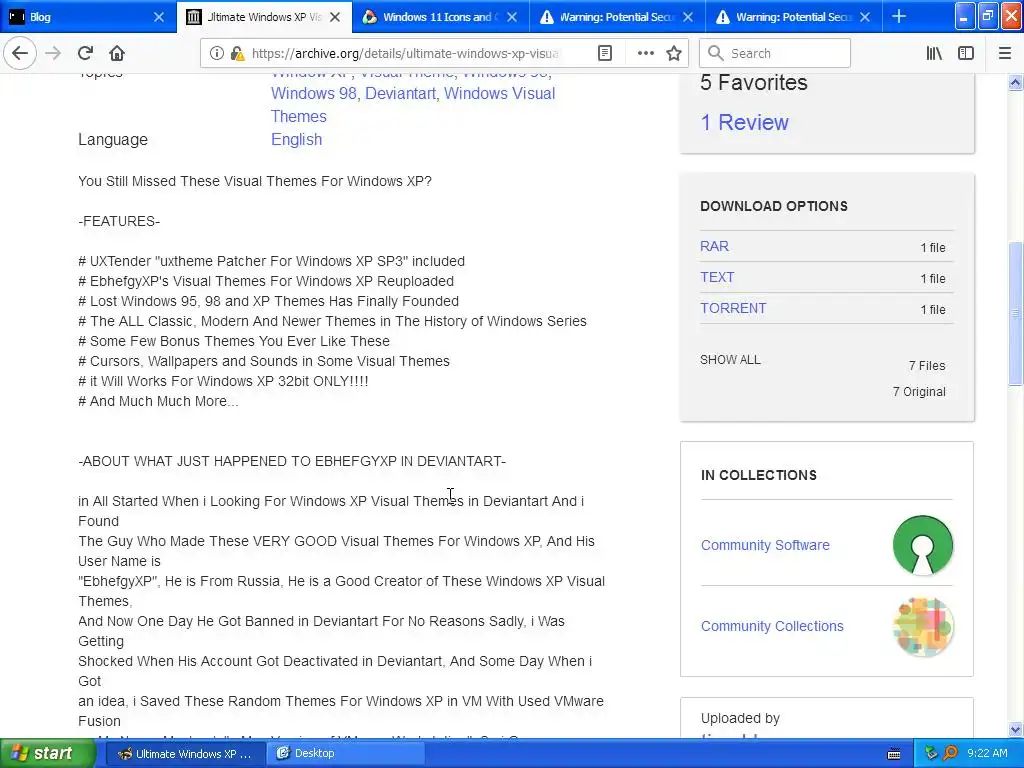Open the Firefox hamburger menu

pos(1004,54)
